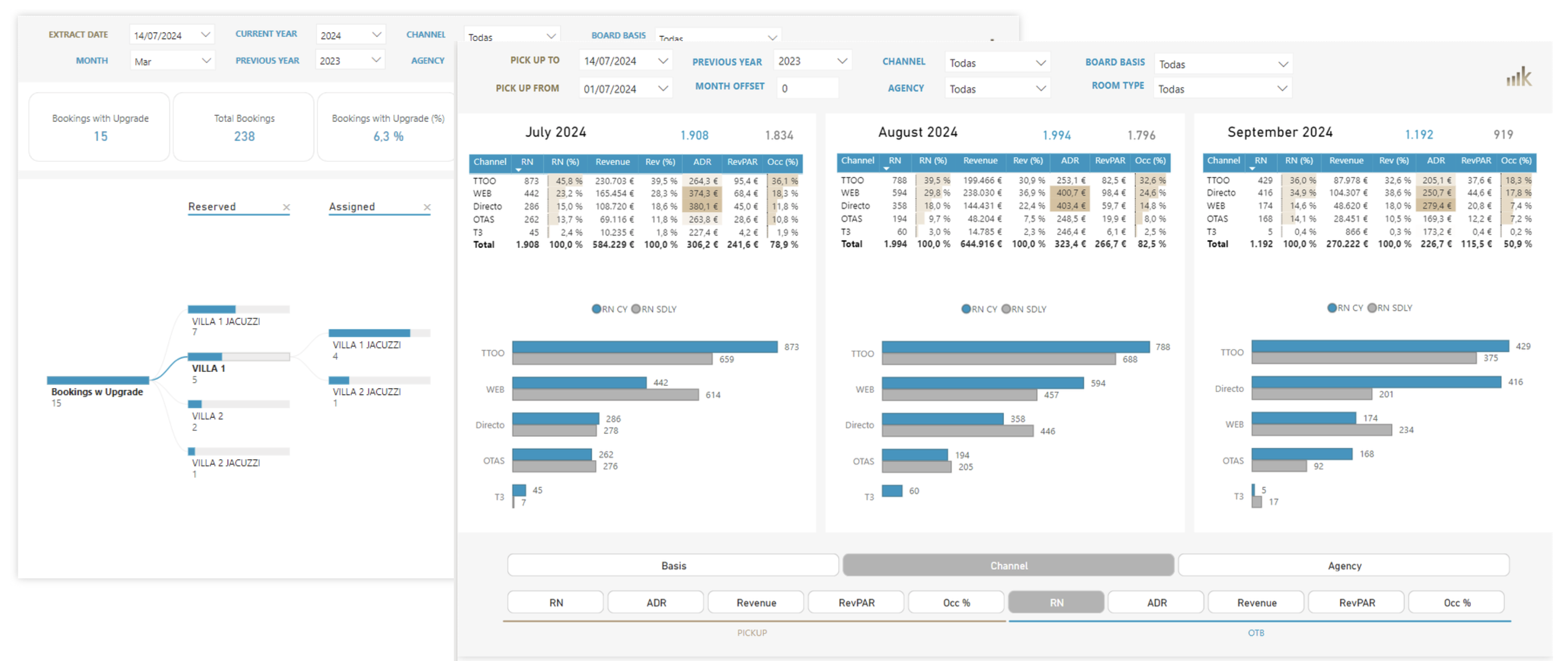Screen dimensions: 1568x661
Task: Select the PICKUP Occ % button
Action: pos(956,602)
